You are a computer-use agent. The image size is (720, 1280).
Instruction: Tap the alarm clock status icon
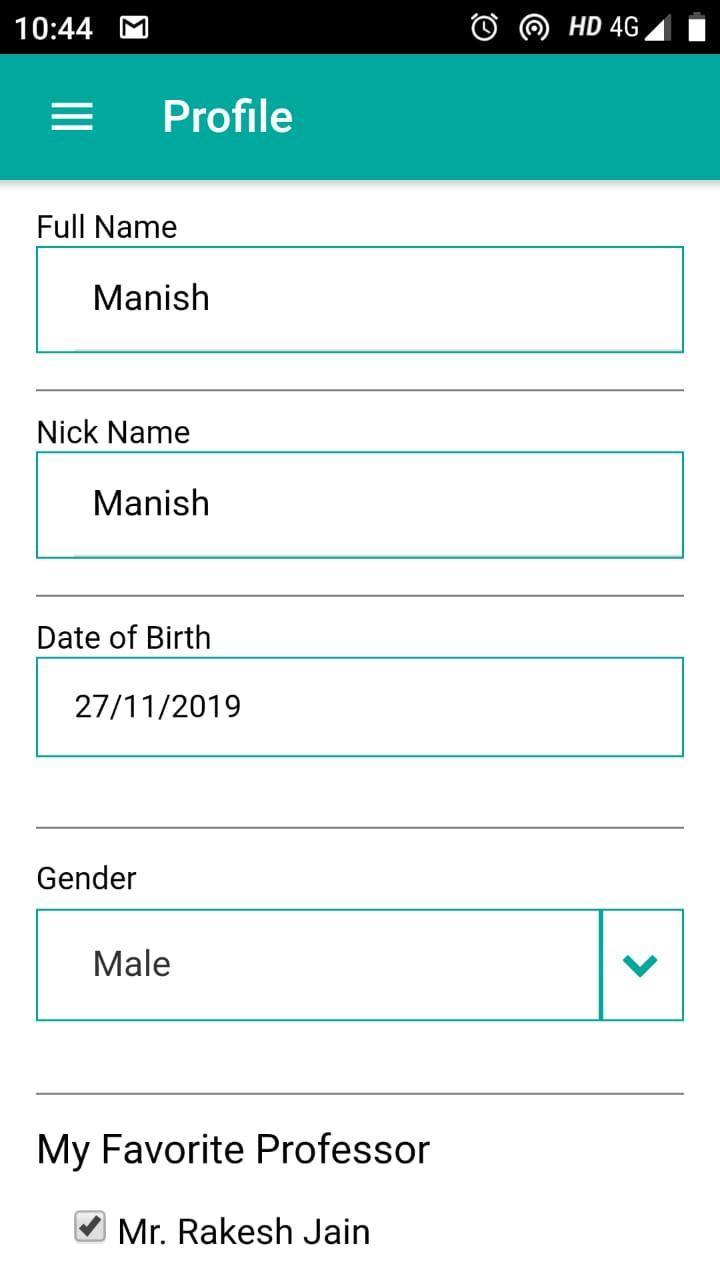pyautogui.click(x=484, y=28)
